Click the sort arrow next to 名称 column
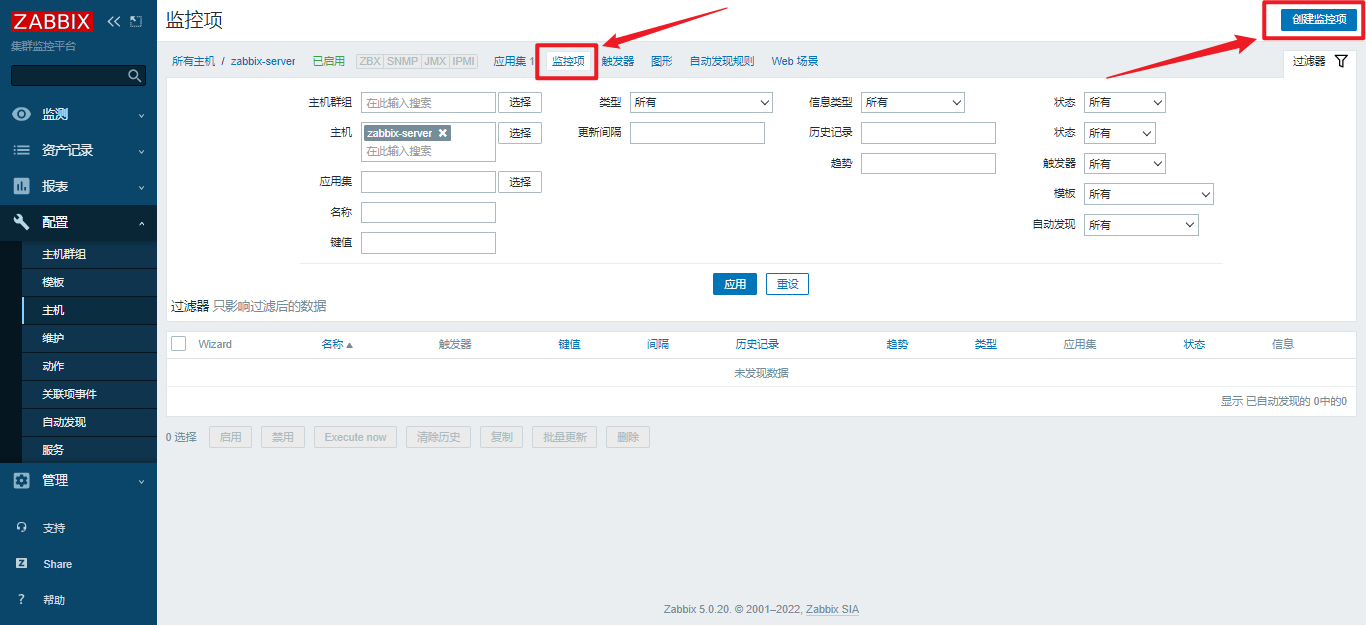 click(x=349, y=345)
